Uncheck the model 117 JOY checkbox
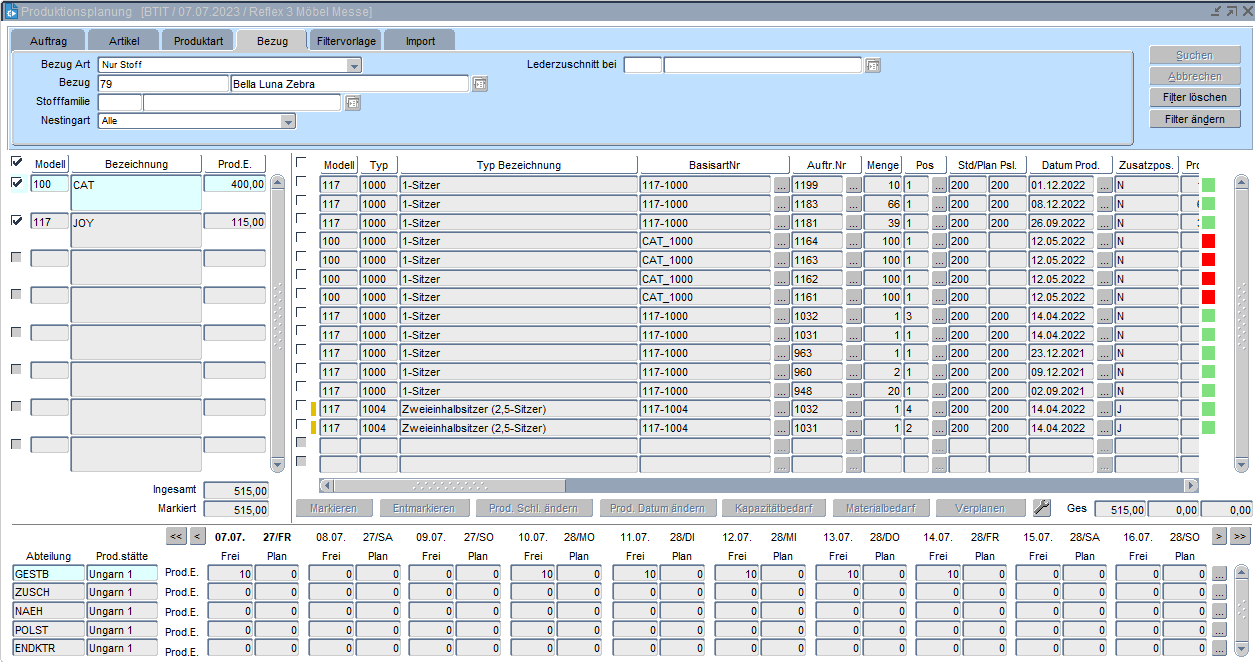This screenshot has height=662, width=1255. (16, 221)
